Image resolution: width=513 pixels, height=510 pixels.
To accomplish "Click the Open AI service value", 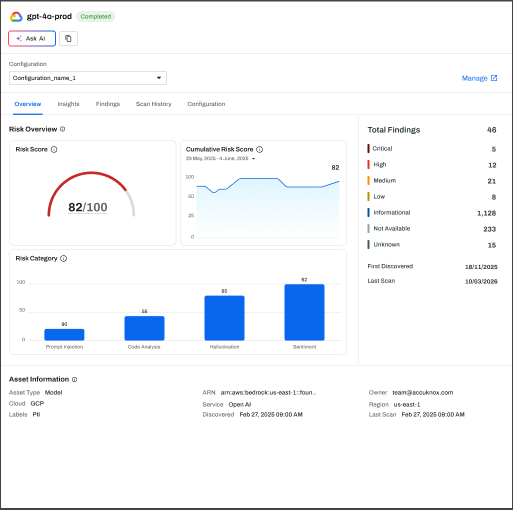I will pos(240,405).
